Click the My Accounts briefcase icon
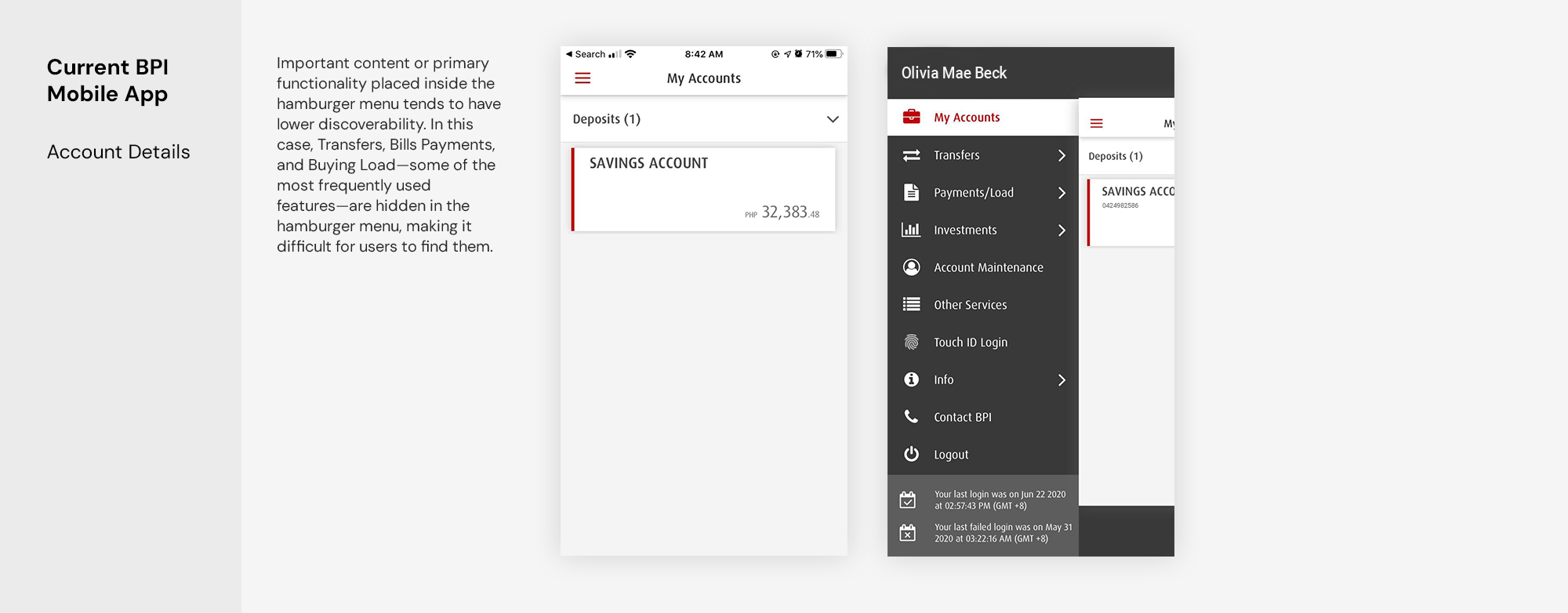1568x613 pixels. tap(911, 117)
